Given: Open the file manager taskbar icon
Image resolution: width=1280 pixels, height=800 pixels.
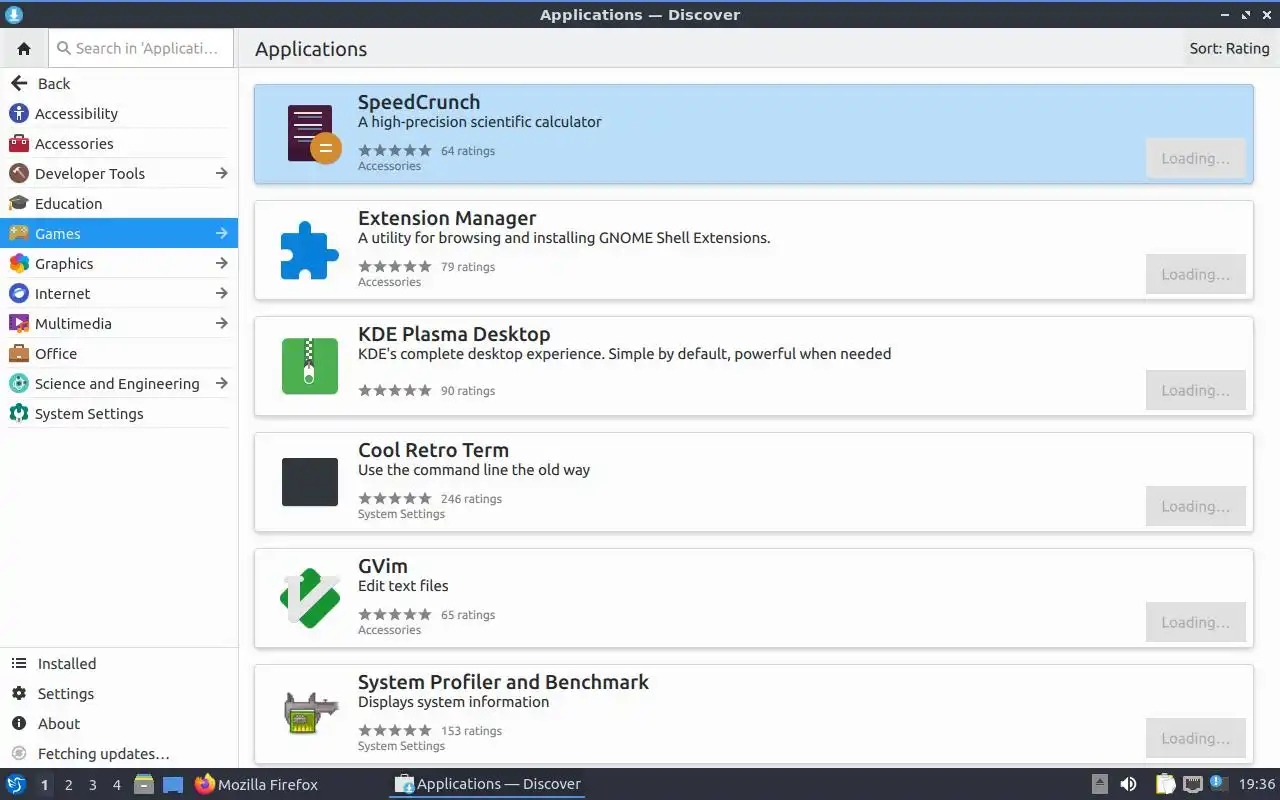Looking at the screenshot, I should [144, 785].
